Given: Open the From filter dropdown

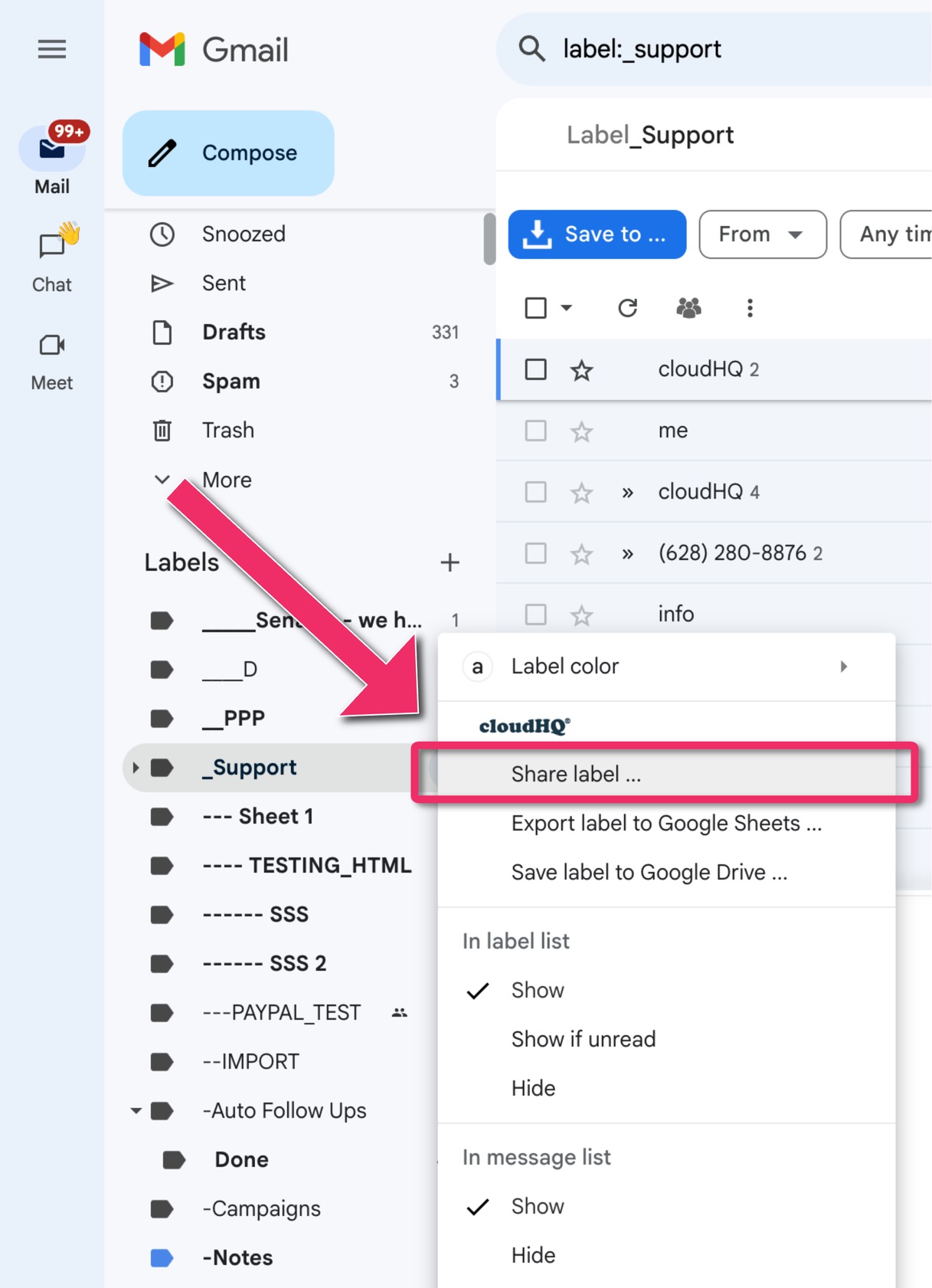Looking at the screenshot, I should click(x=763, y=234).
